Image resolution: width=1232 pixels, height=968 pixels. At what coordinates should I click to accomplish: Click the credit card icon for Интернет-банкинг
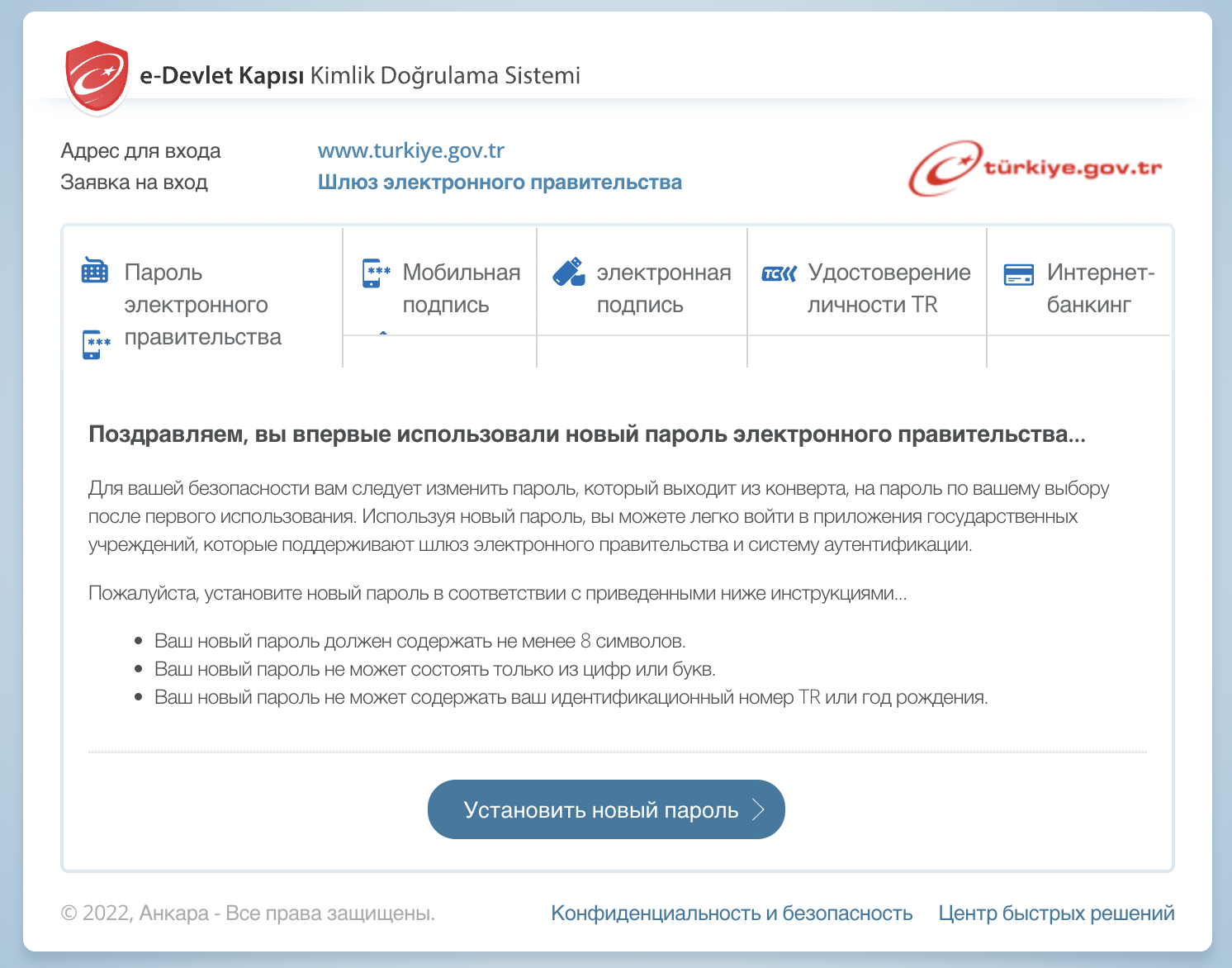pyautogui.click(x=1018, y=274)
